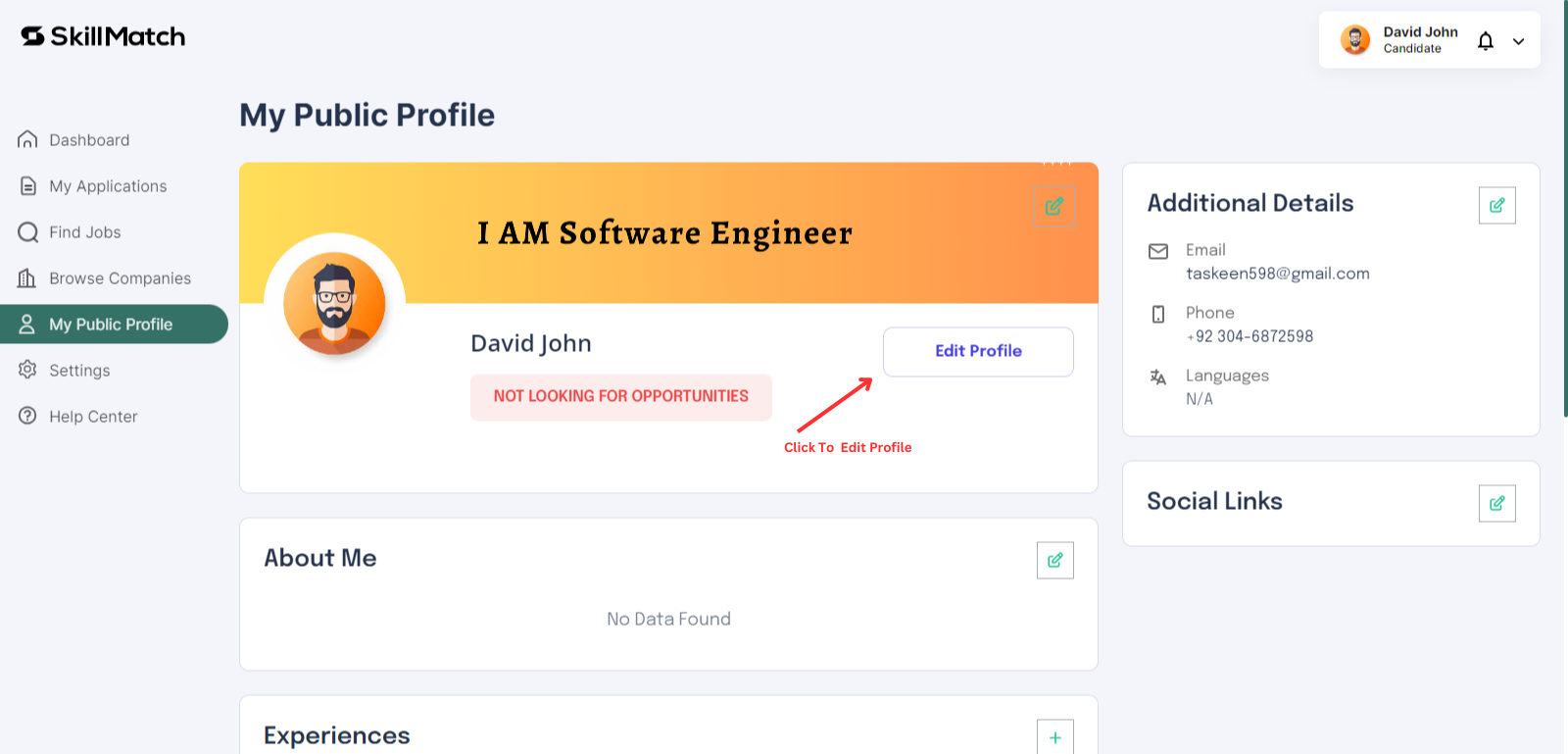Click the Find Jobs magnifier icon
This screenshot has width=1568, height=754.
coord(27,232)
